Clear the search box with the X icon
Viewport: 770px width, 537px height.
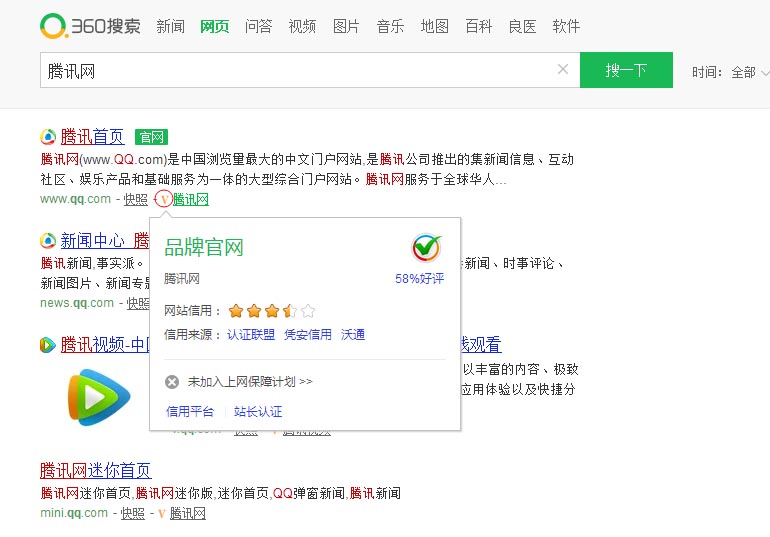pos(563,70)
